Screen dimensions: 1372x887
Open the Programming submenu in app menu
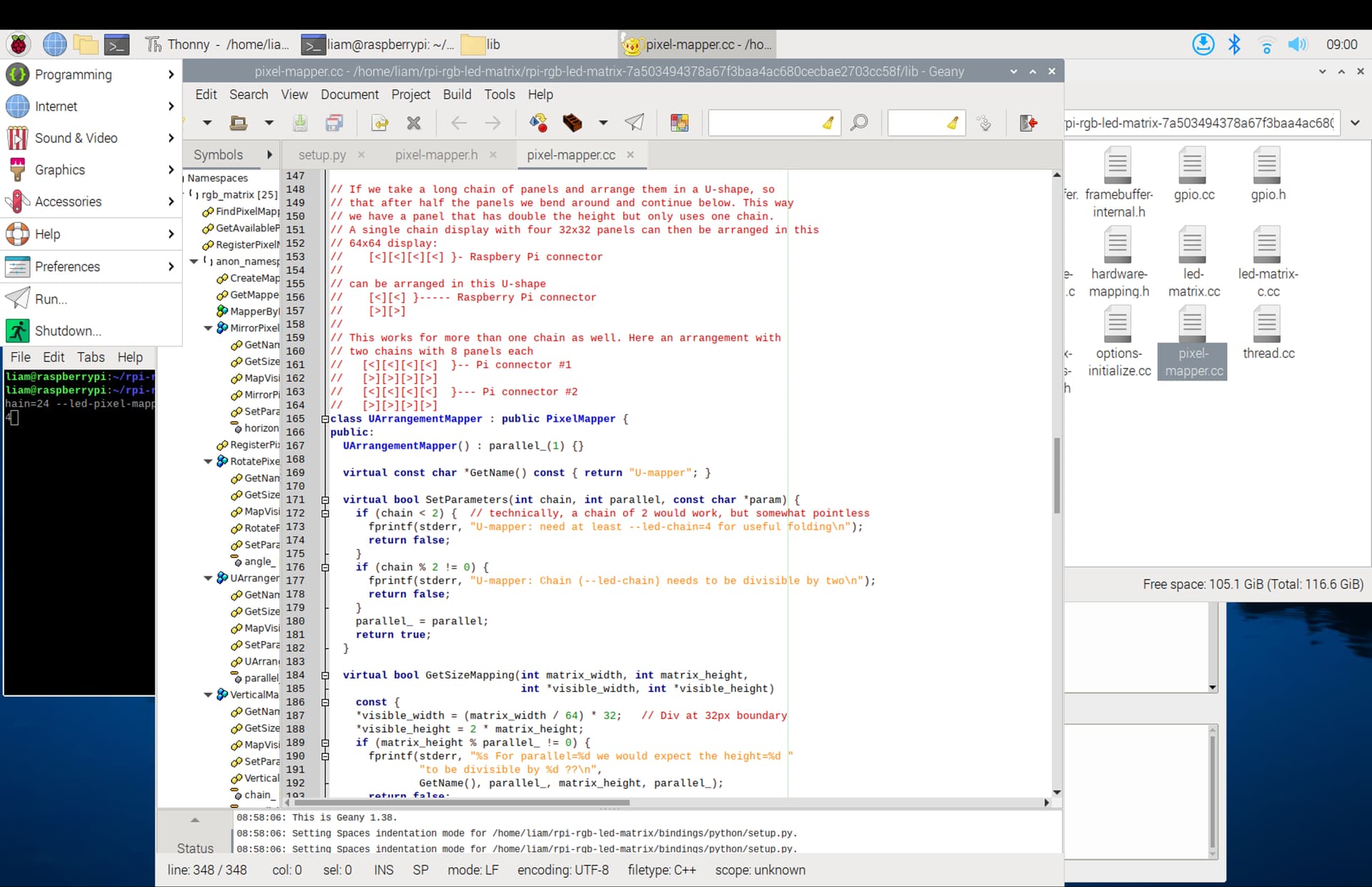[x=91, y=74]
